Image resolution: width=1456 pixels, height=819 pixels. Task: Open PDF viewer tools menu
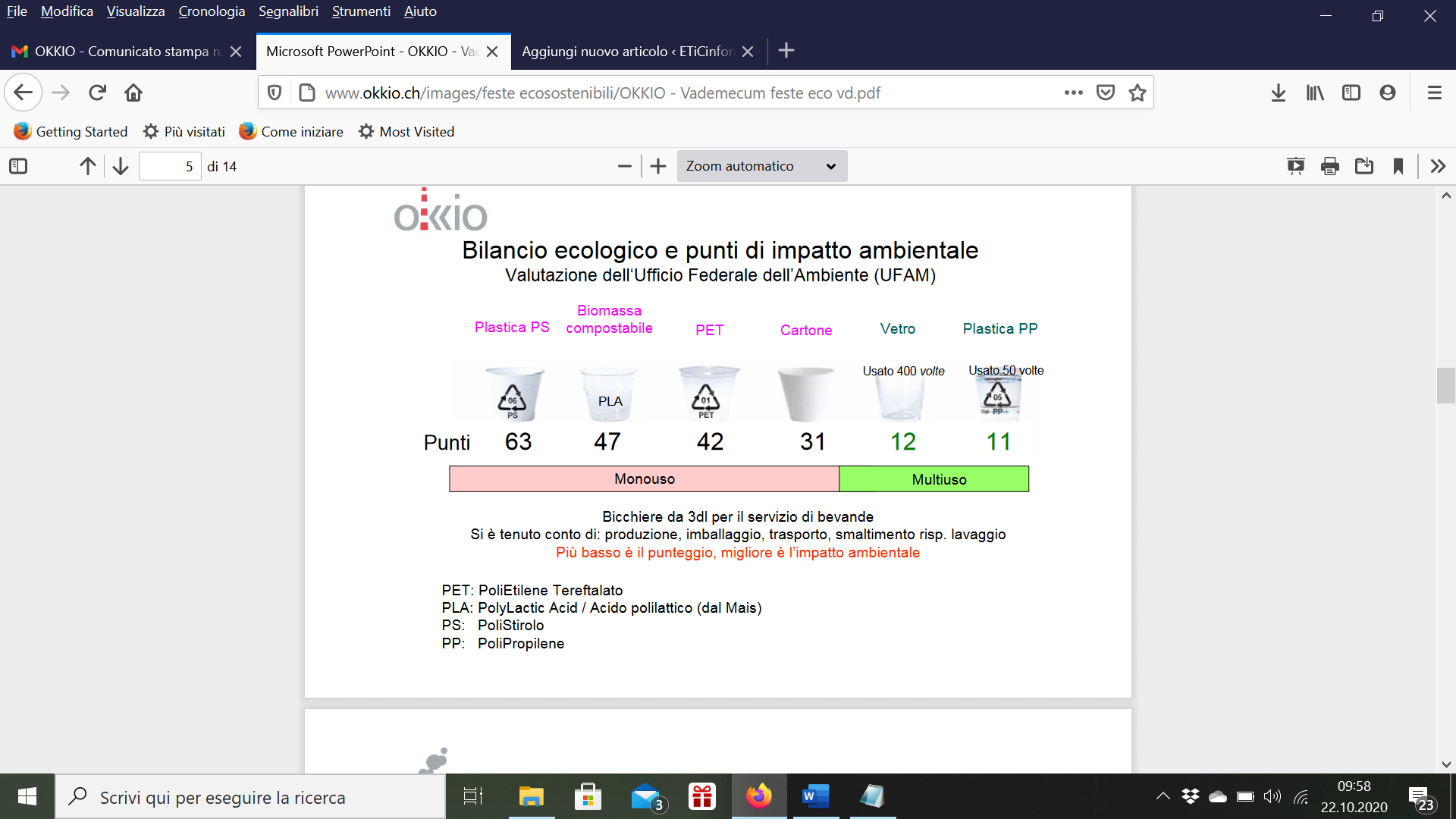(x=1438, y=166)
